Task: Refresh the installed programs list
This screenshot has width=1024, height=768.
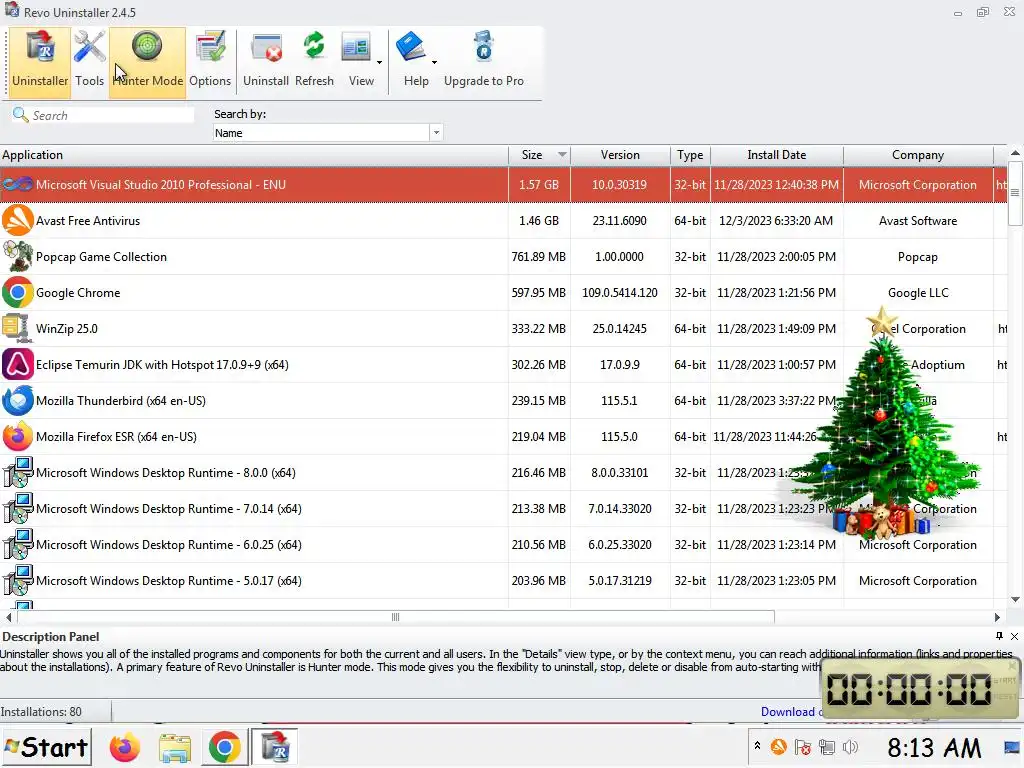Action: (x=314, y=60)
